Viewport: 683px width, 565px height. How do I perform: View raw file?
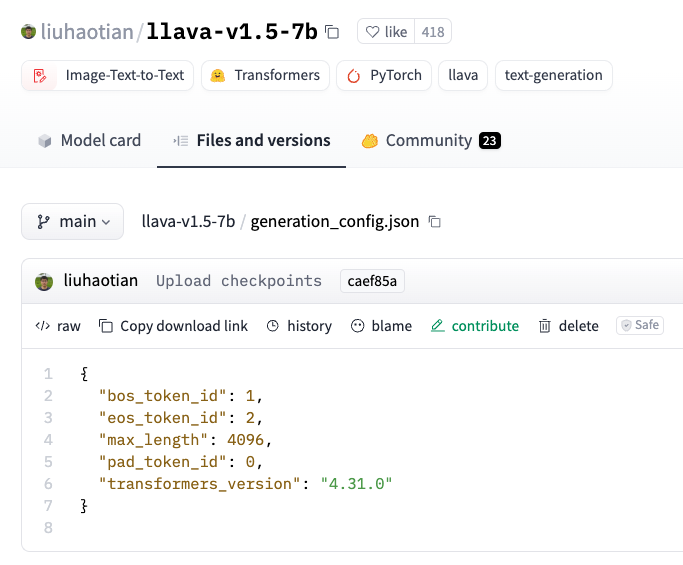(x=58, y=326)
